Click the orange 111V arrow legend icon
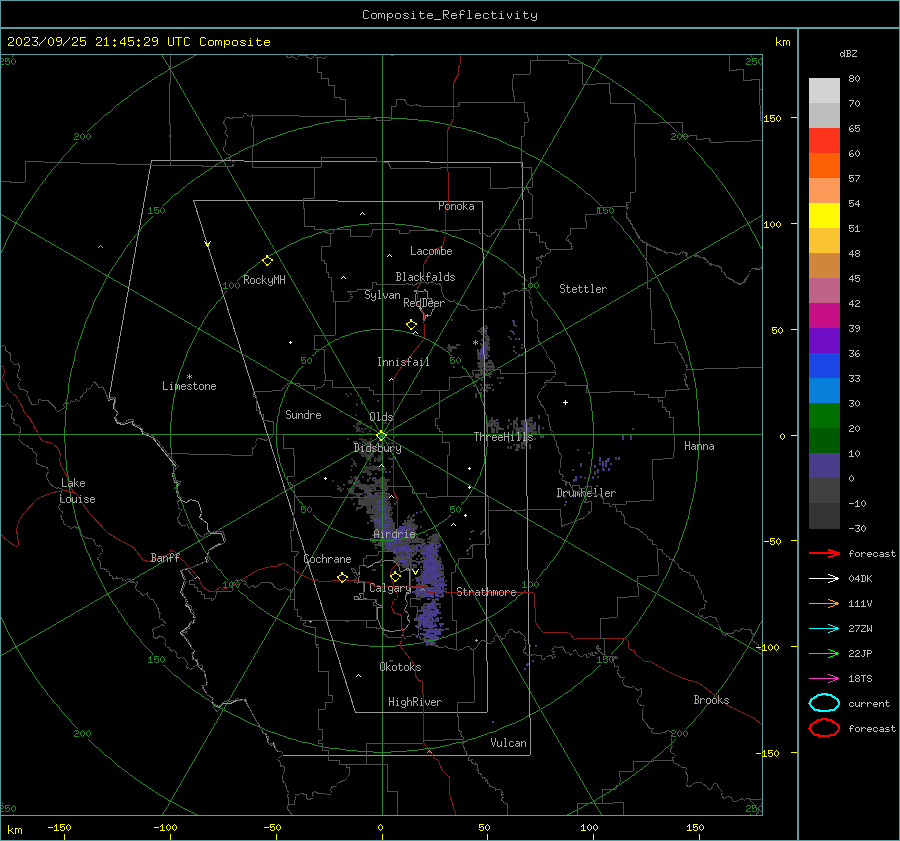The height and width of the screenshot is (841, 900). click(824, 603)
